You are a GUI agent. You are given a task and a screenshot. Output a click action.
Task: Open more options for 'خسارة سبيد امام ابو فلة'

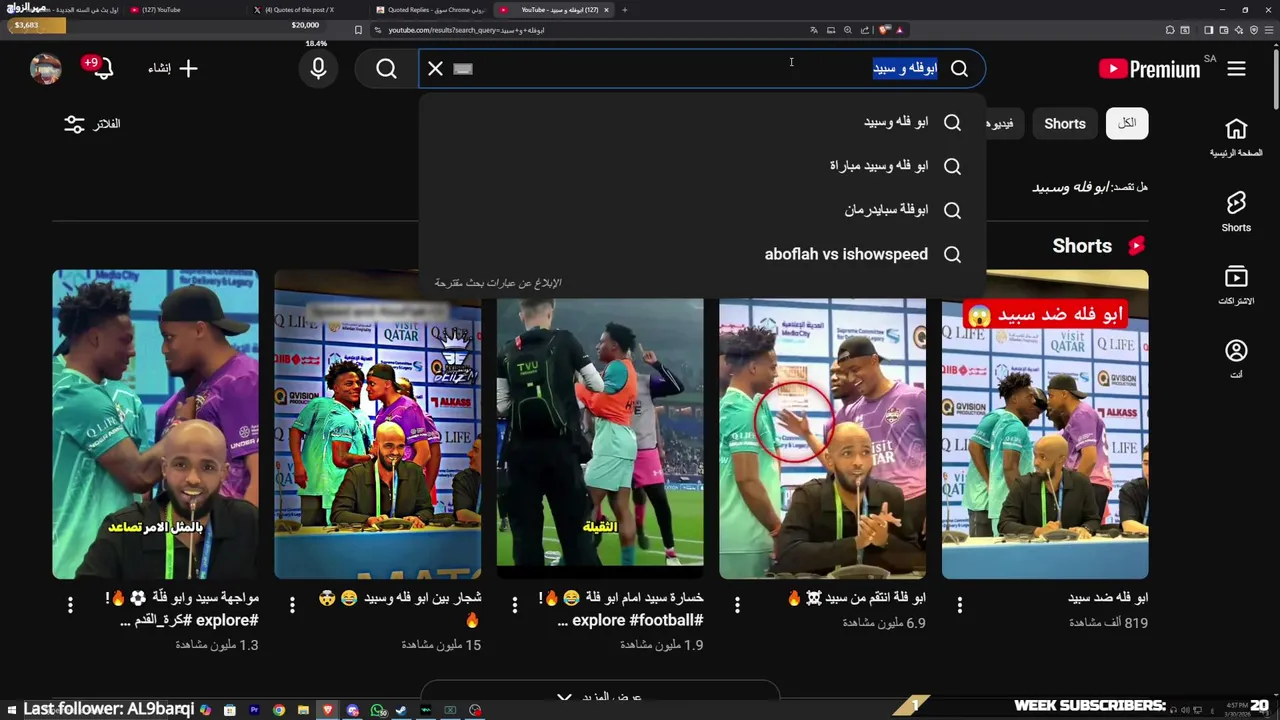click(515, 605)
